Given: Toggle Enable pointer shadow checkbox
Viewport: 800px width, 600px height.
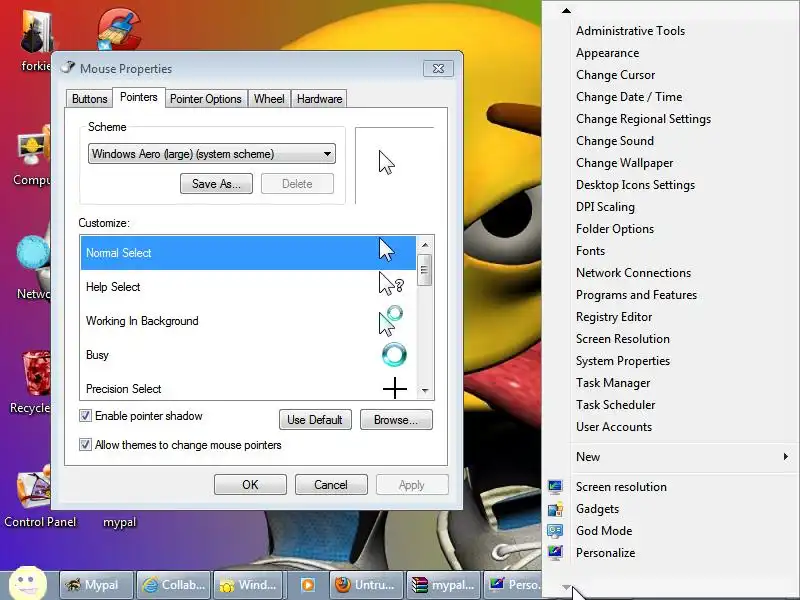Looking at the screenshot, I should coord(86,416).
